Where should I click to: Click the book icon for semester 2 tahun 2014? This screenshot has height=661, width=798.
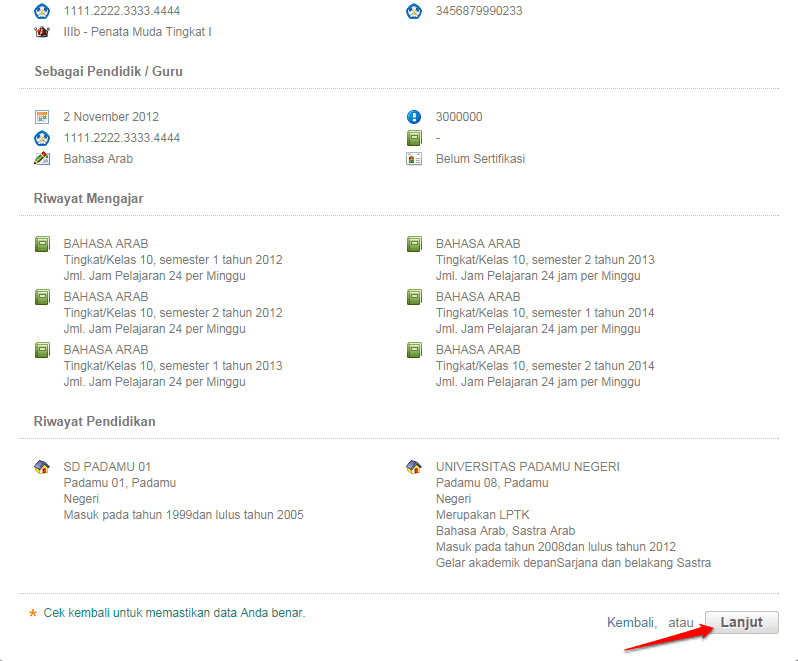point(414,350)
